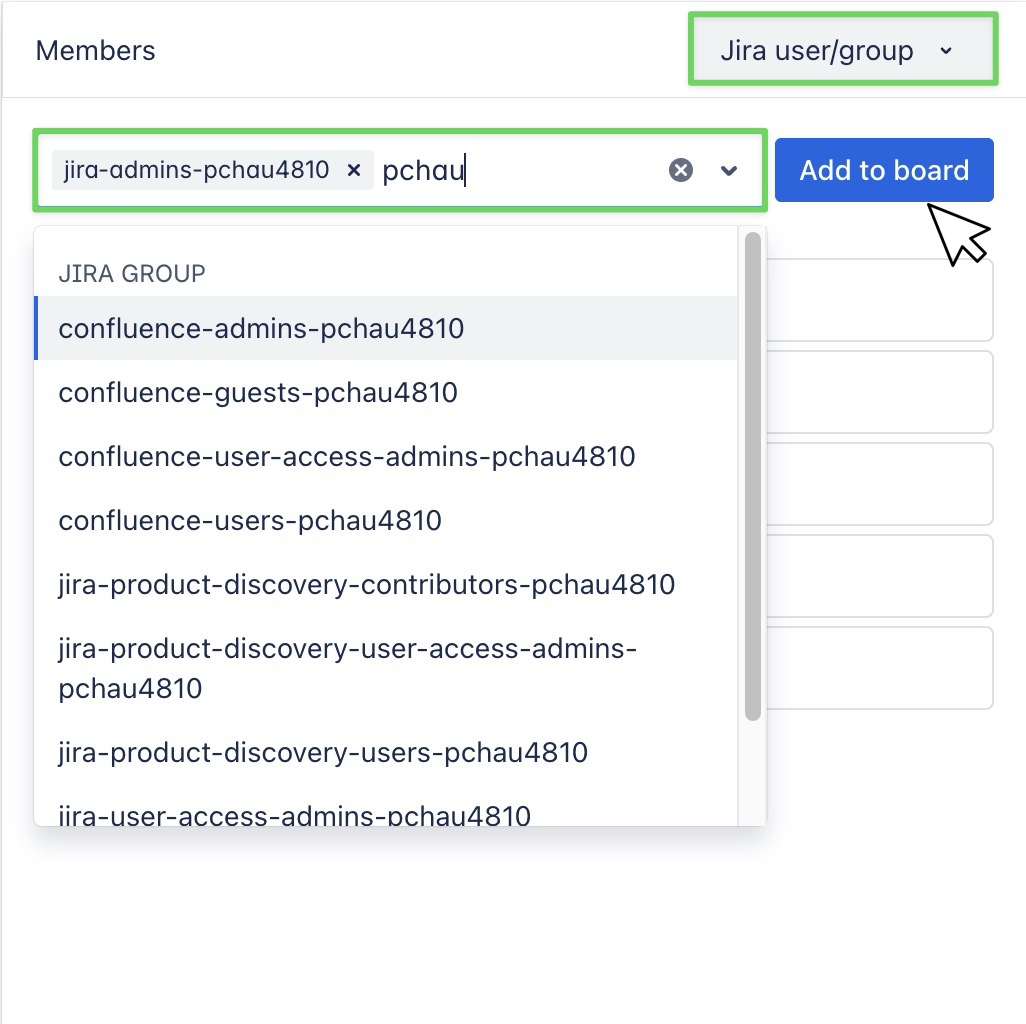The width and height of the screenshot is (1026, 1024).
Task: Choose confluence-user-access-admins-pchau4810
Action: [347, 456]
